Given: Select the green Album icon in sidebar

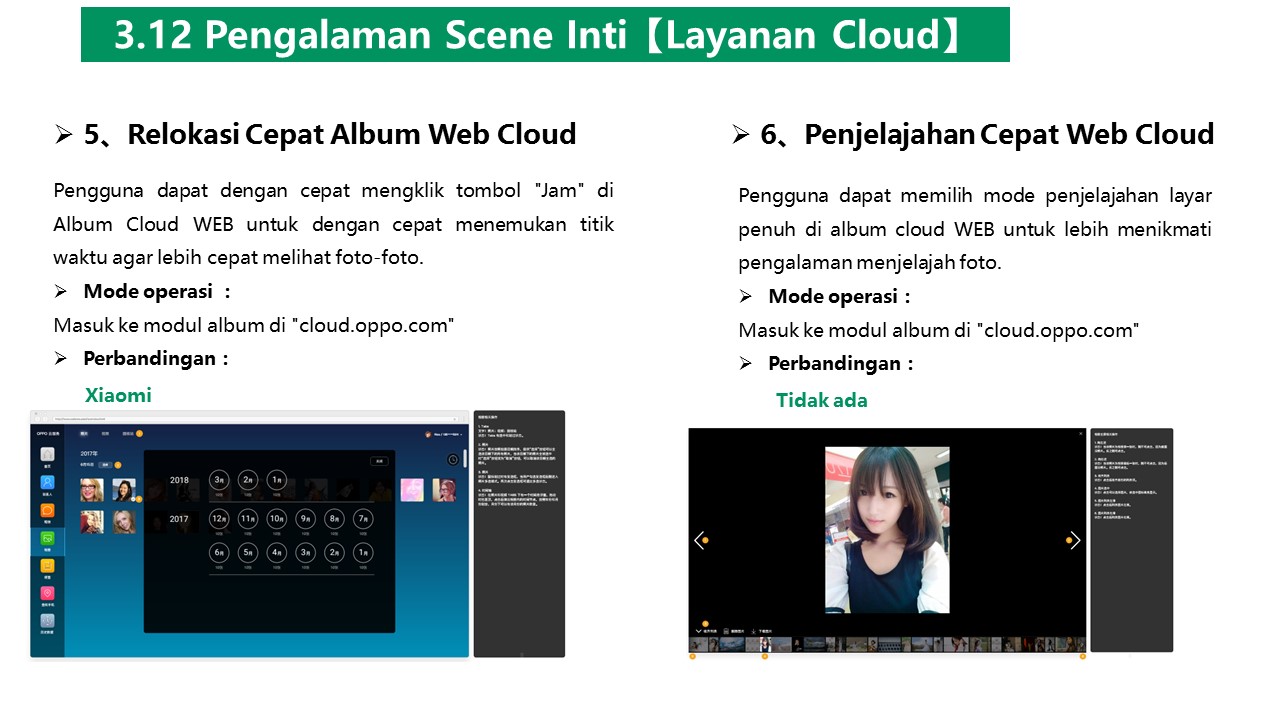Looking at the screenshot, I should 47,540.
